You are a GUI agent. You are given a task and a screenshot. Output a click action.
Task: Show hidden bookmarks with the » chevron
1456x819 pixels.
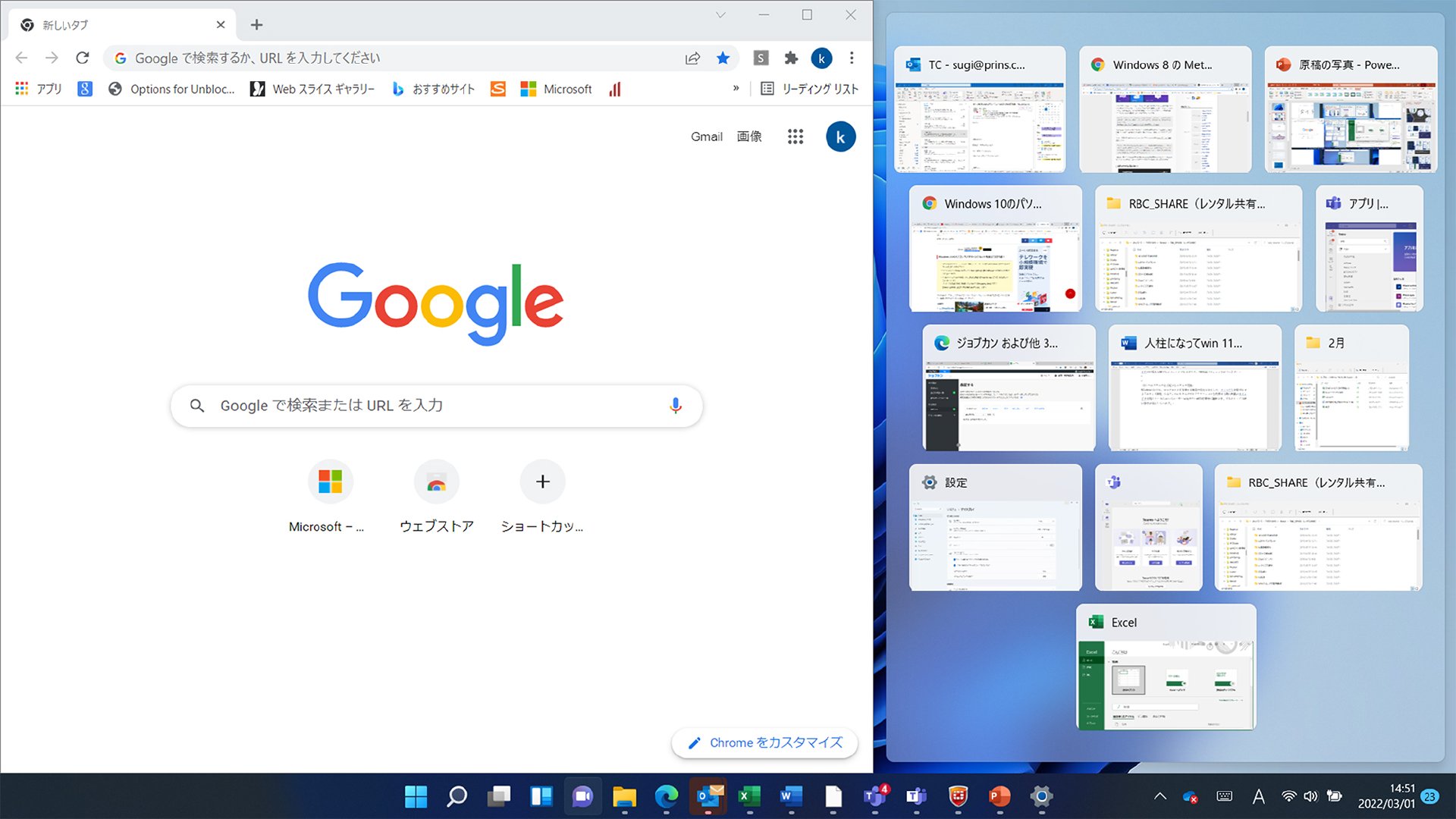(x=736, y=89)
